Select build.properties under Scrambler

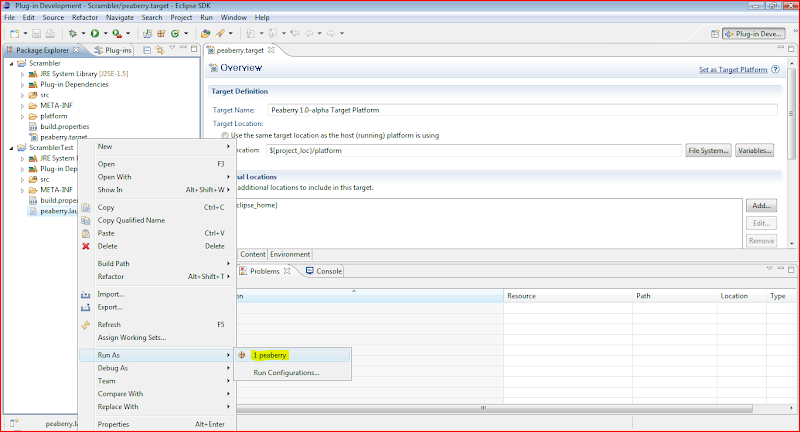click(x=64, y=127)
